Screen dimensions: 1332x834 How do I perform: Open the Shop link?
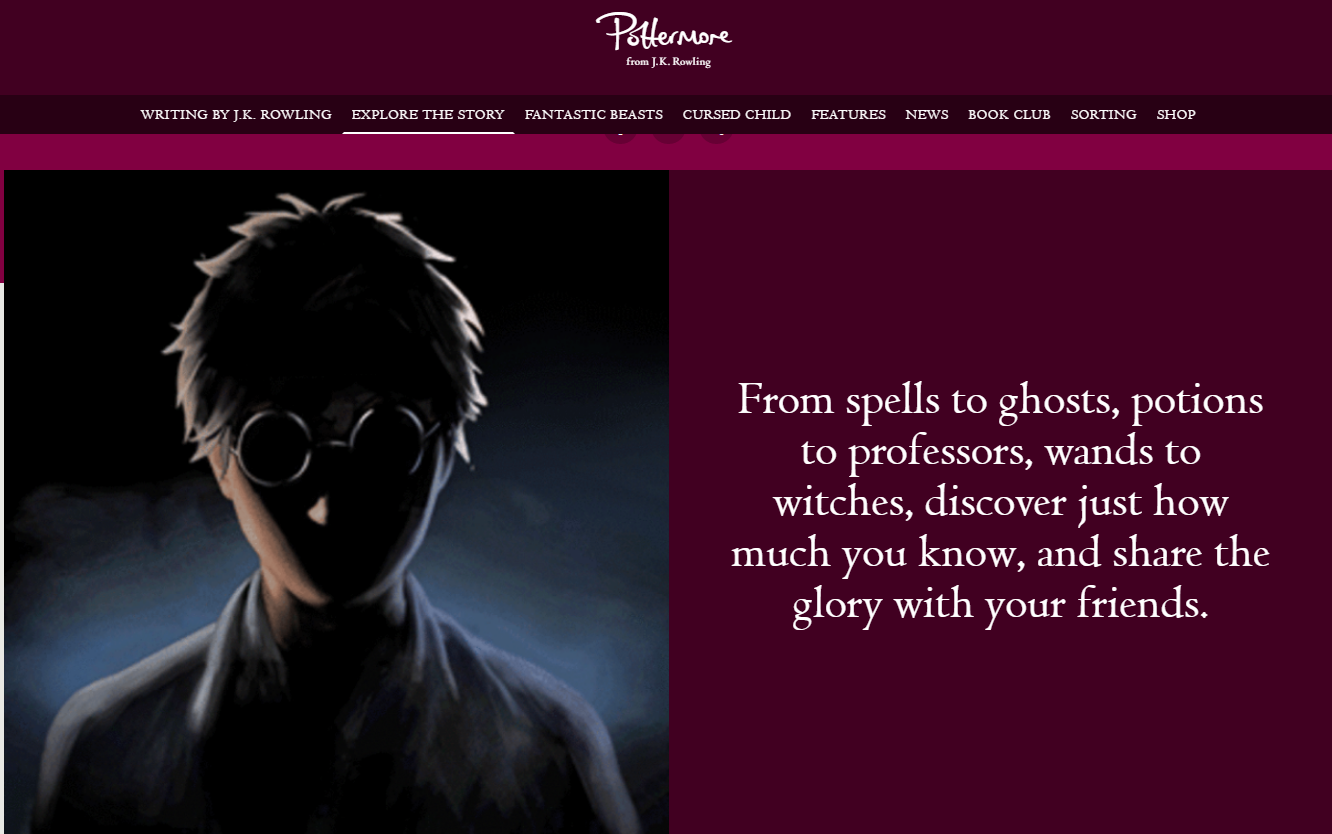pyautogui.click(x=1176, y=115)
